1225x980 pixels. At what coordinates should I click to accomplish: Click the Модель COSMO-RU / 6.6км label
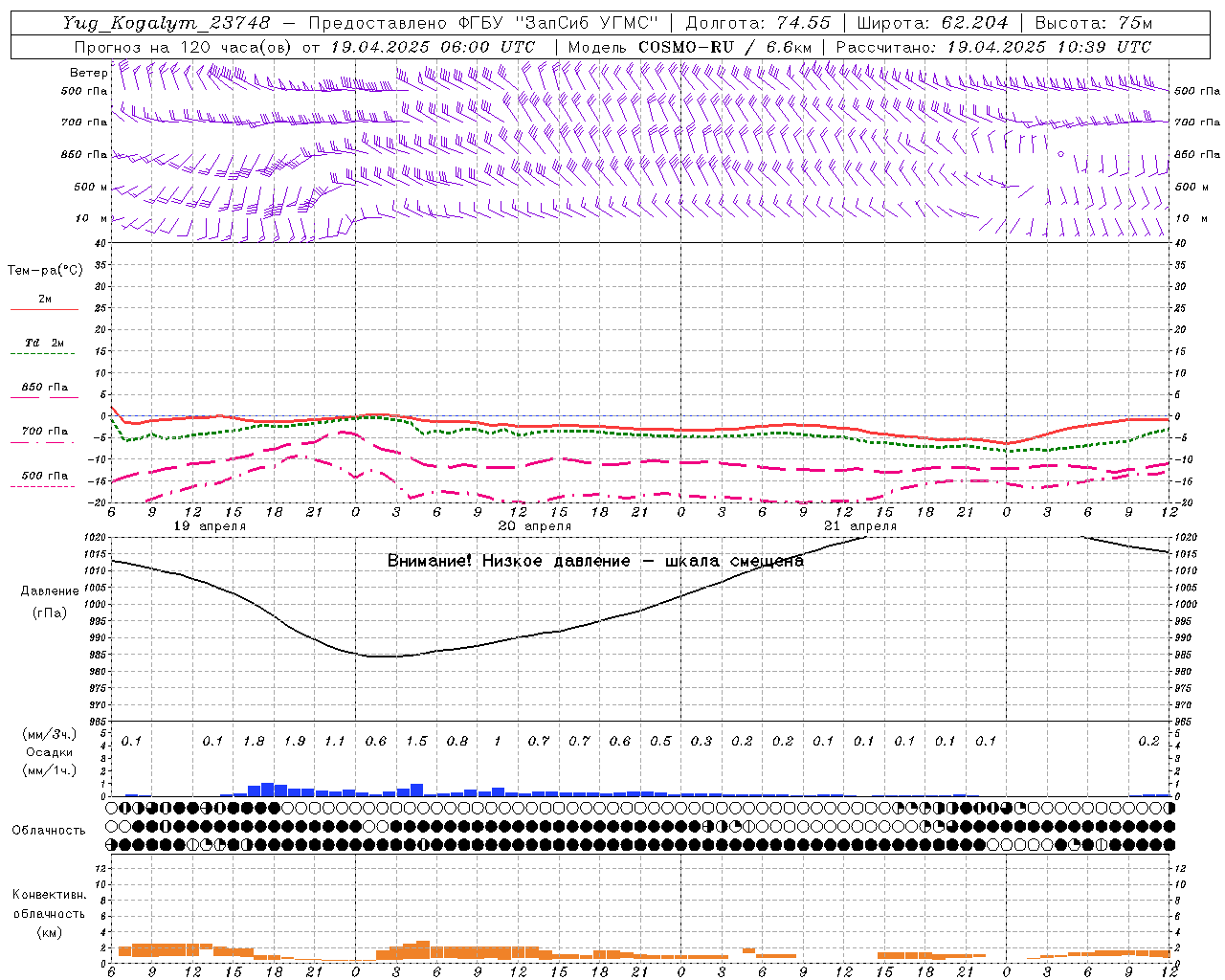690,46
